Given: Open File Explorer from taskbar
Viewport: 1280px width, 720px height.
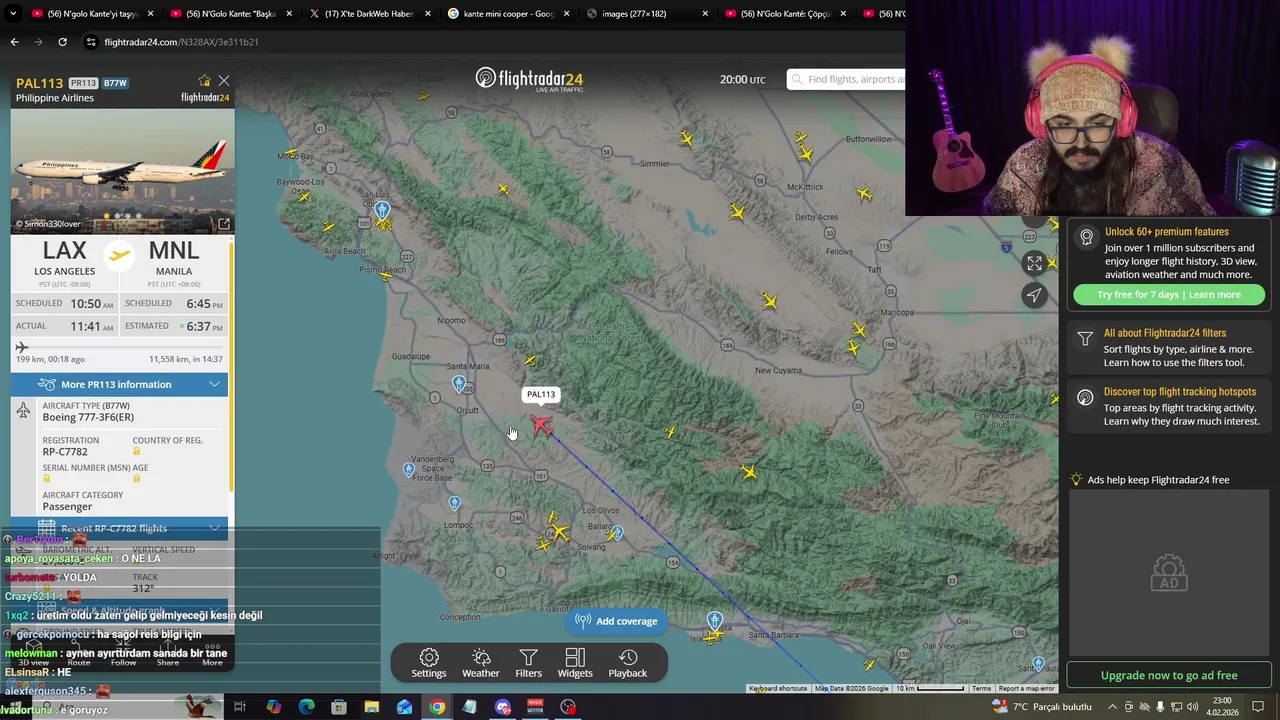Looking at the screenshot, I should coord(371,707).
